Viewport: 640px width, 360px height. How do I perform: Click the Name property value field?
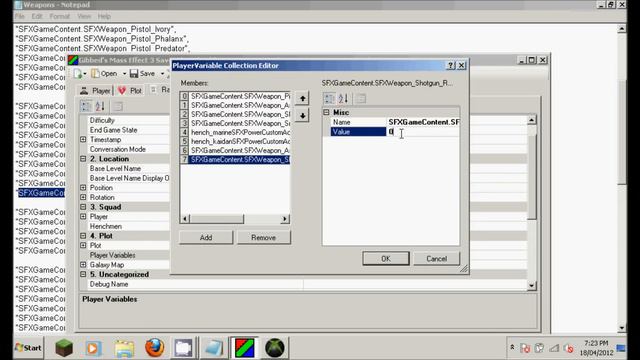422,122
